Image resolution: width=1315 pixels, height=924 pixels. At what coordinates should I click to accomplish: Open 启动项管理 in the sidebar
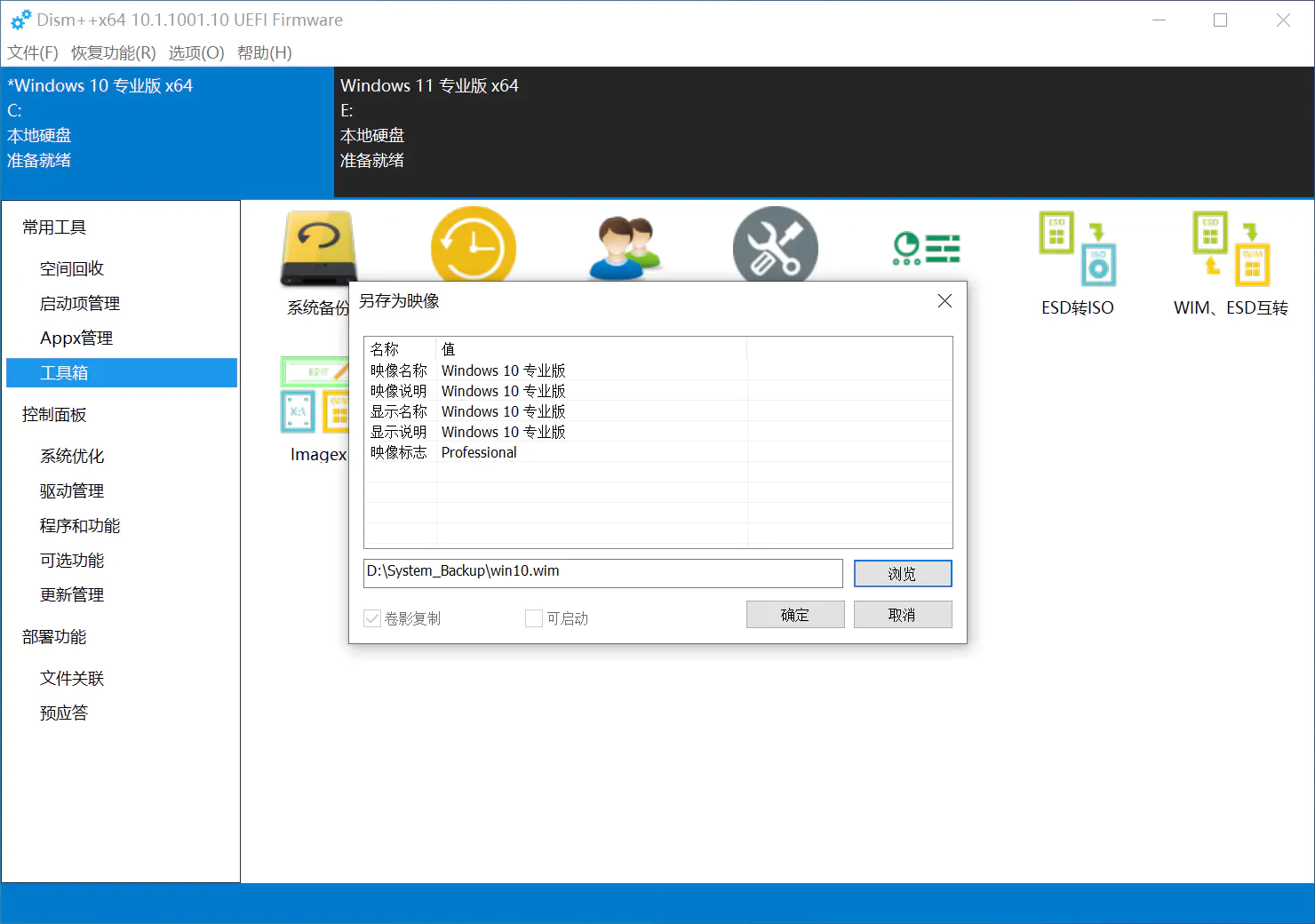point(80,303)
